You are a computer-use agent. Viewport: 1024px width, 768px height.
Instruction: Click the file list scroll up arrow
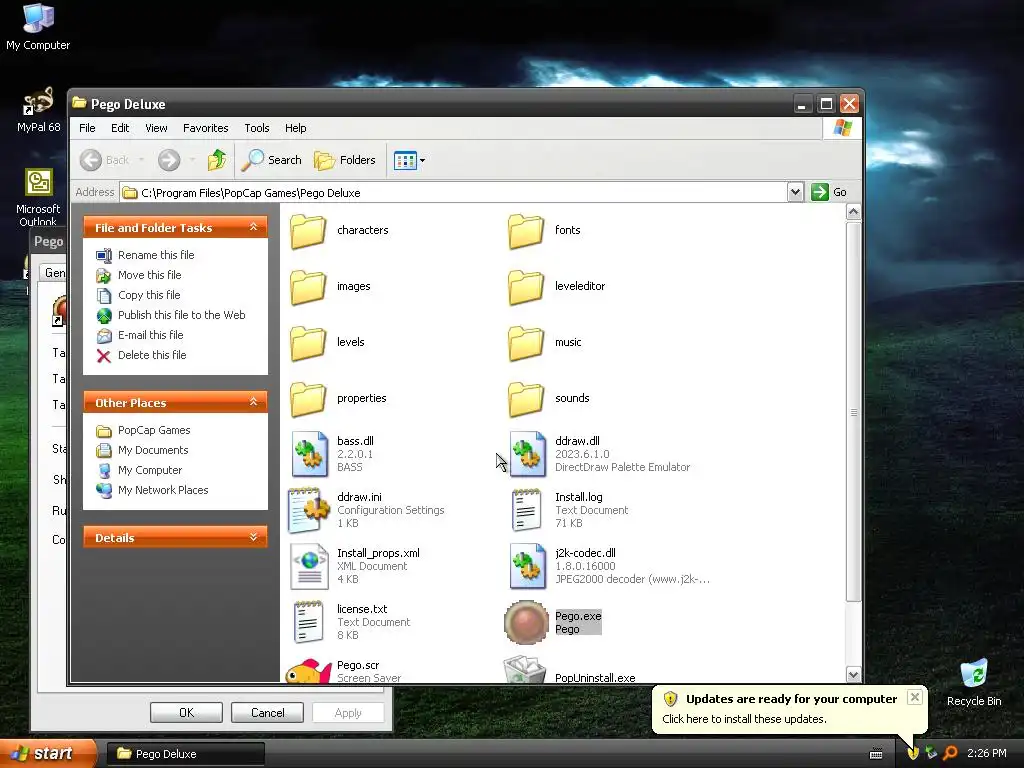tap(853, 212)
